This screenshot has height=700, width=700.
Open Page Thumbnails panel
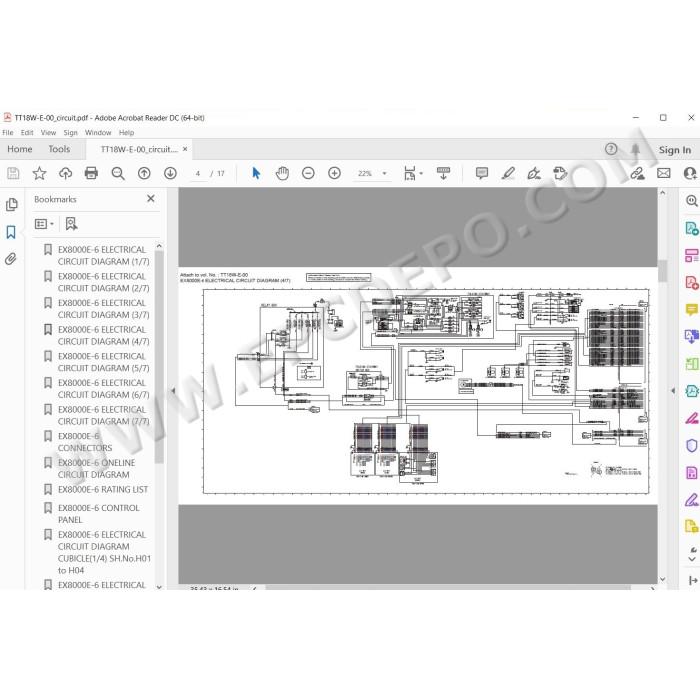(12, 205)
